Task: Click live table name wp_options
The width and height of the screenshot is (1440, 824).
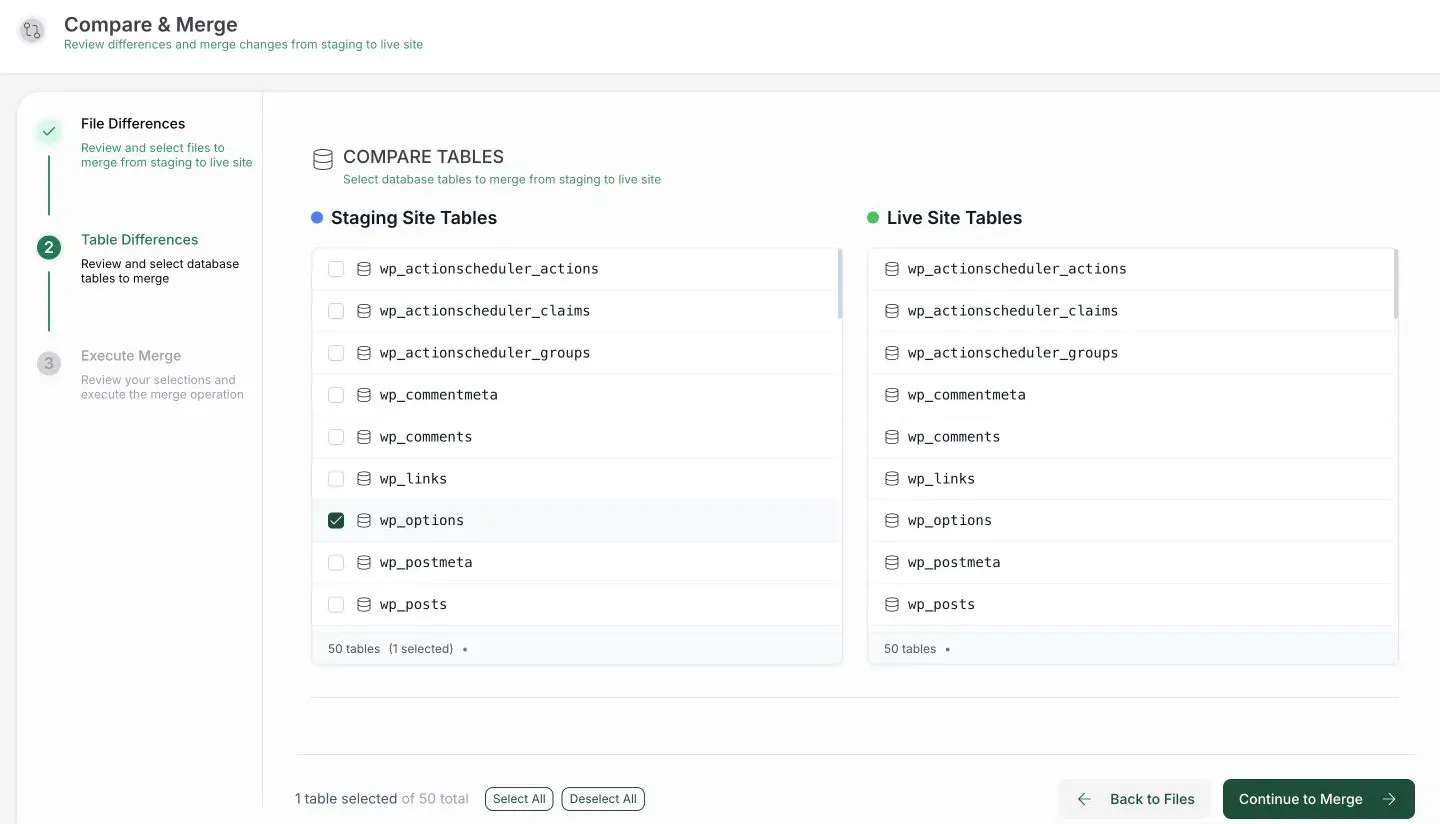Action: [950, 521]
